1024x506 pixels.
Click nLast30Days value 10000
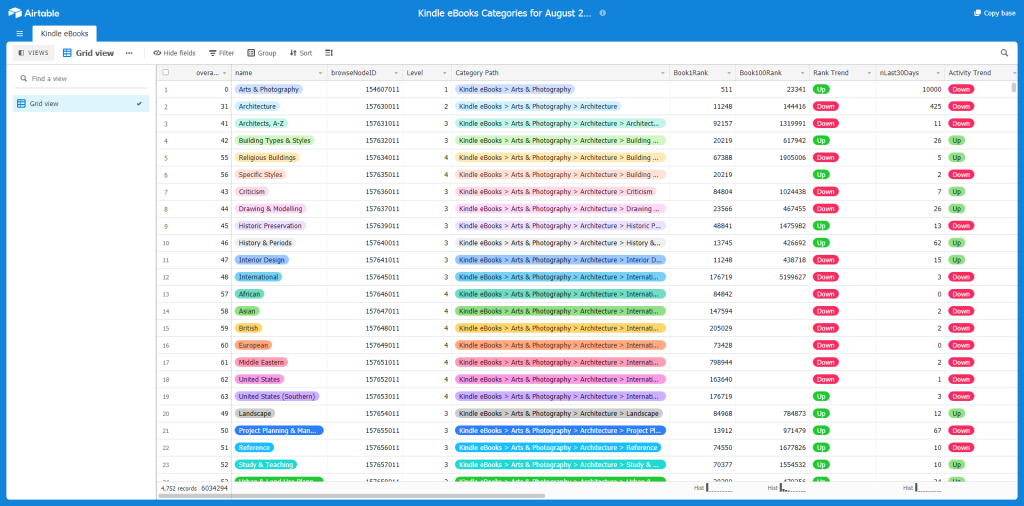tap(931, 89)
